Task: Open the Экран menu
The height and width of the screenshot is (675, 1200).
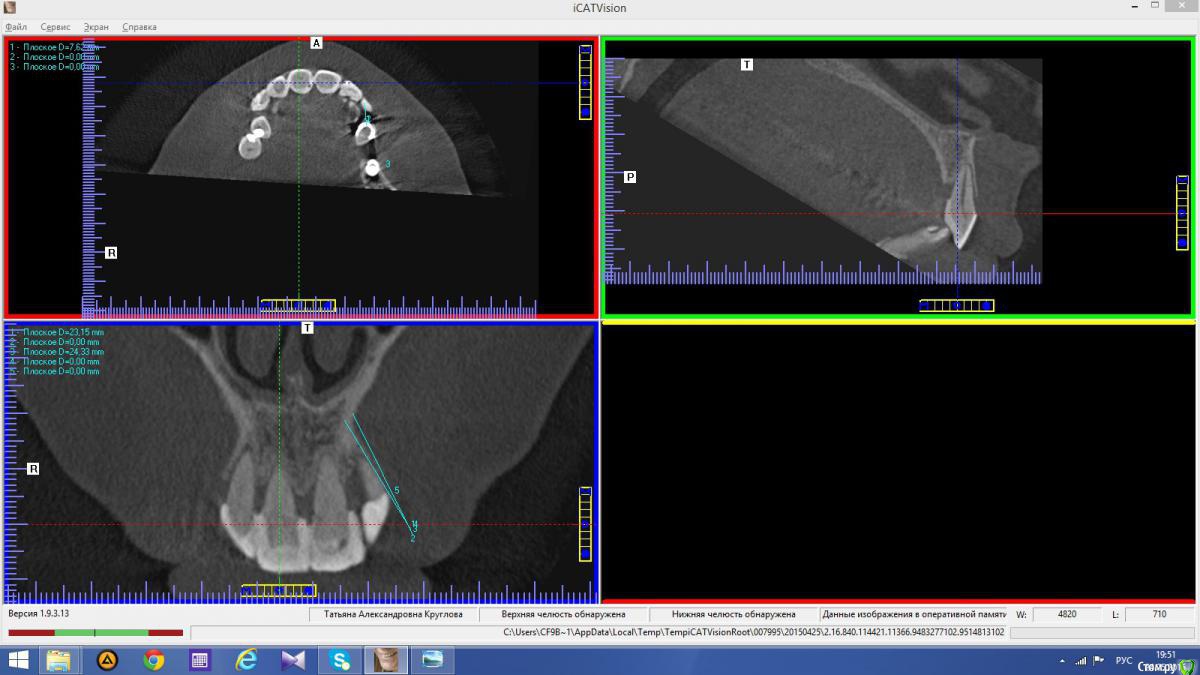Action: coord(96,27)
